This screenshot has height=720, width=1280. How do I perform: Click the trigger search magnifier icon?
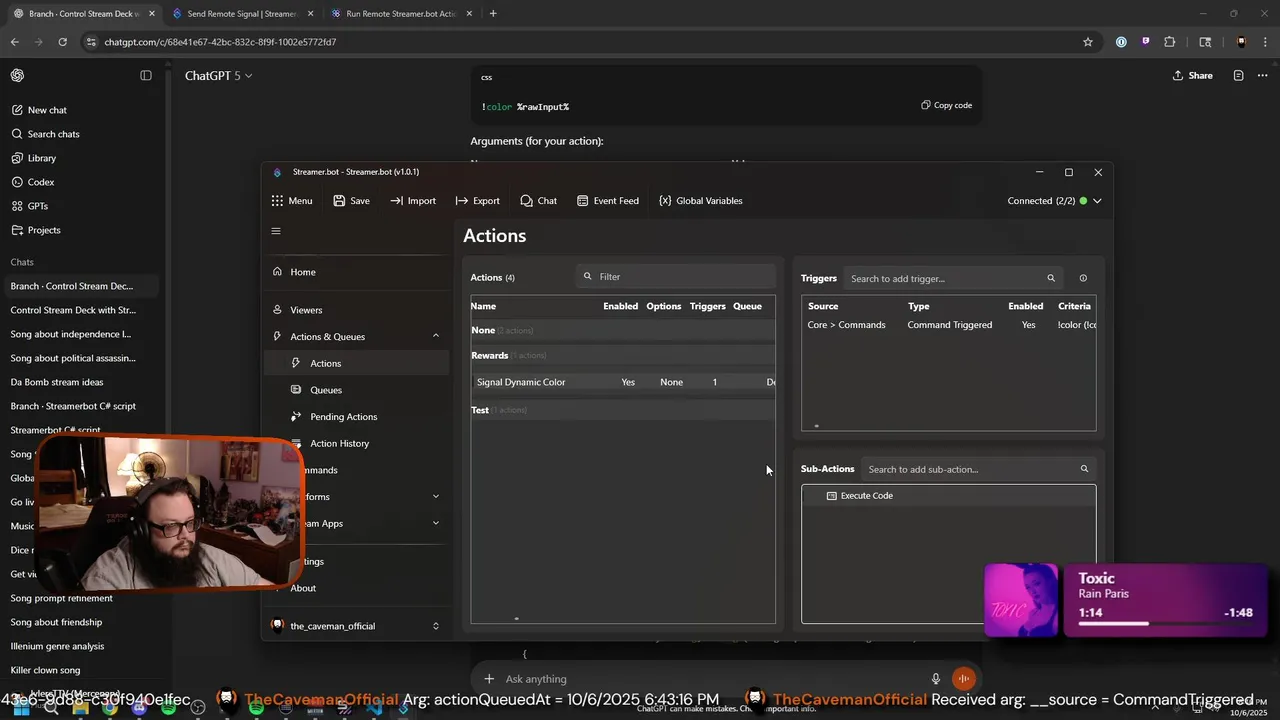1051,279
